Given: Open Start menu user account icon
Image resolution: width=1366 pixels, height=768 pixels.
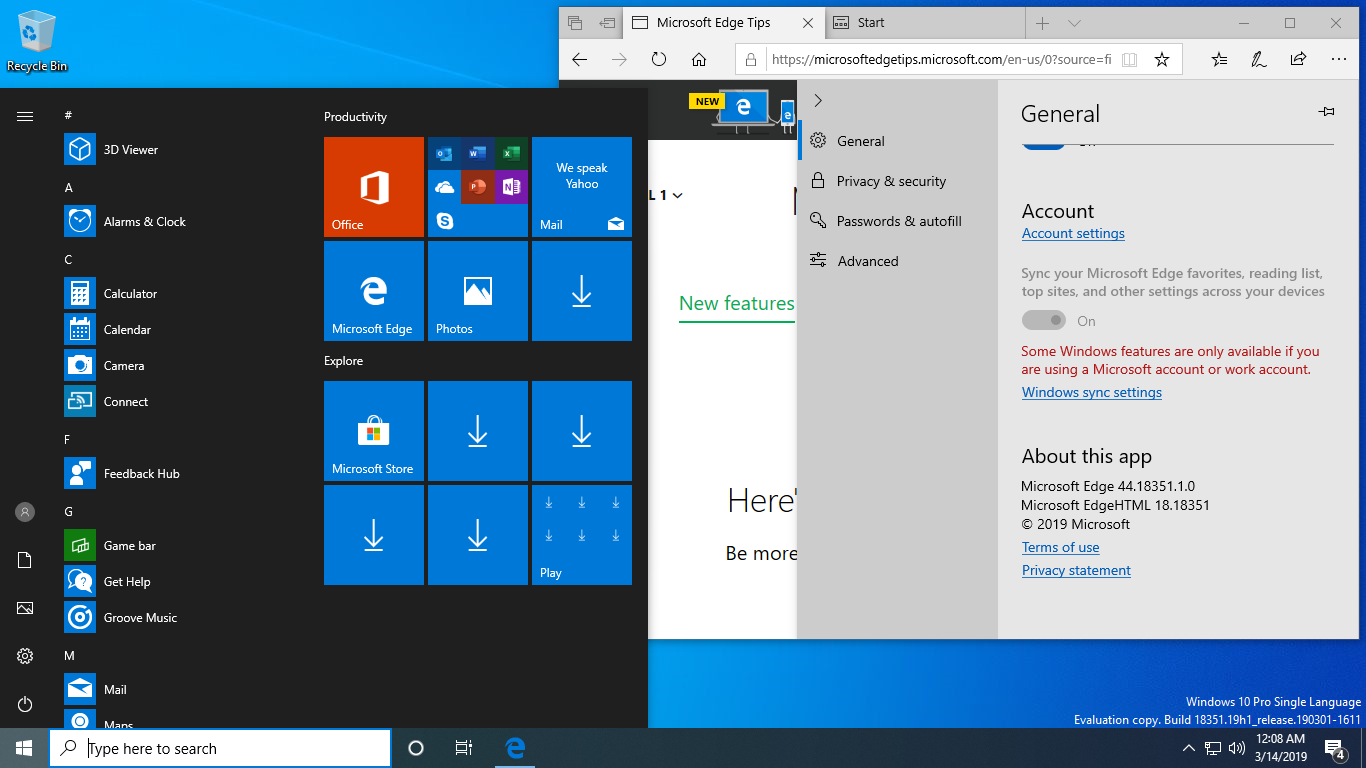Looking at the screenshot, I should click(25, 512).
